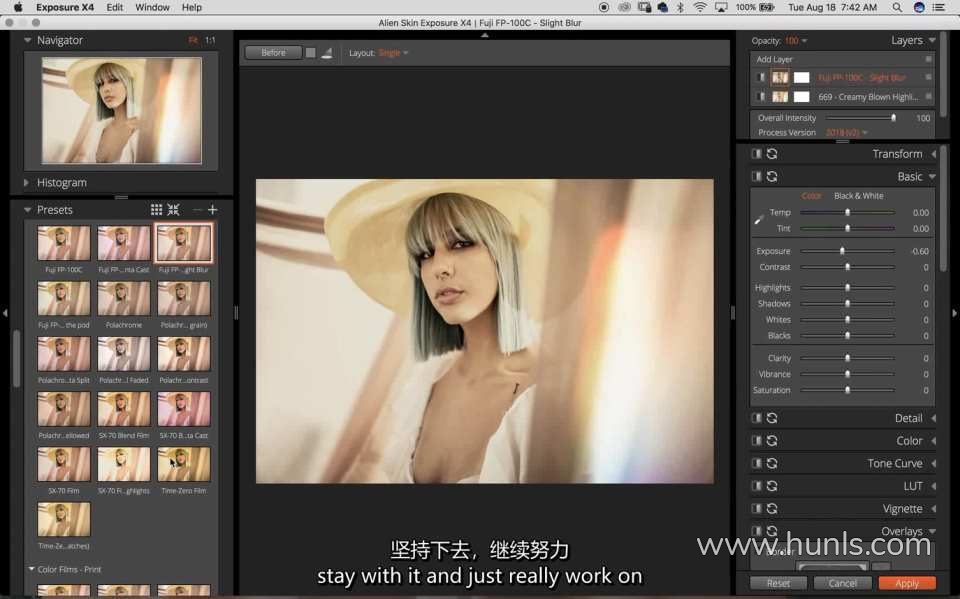Click the plus icon in Presets panel
This screenshot has height=599, width=960.
click(x=212, y=210)
